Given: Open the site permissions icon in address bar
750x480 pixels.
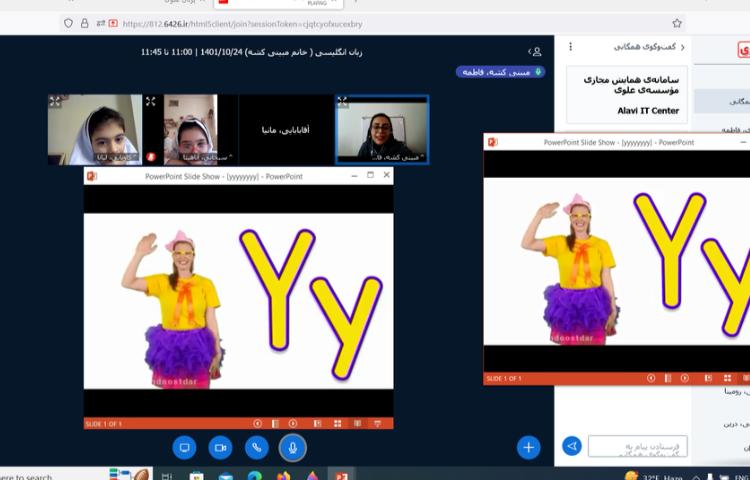Looking at the screenshot, I should click(100, 23).
